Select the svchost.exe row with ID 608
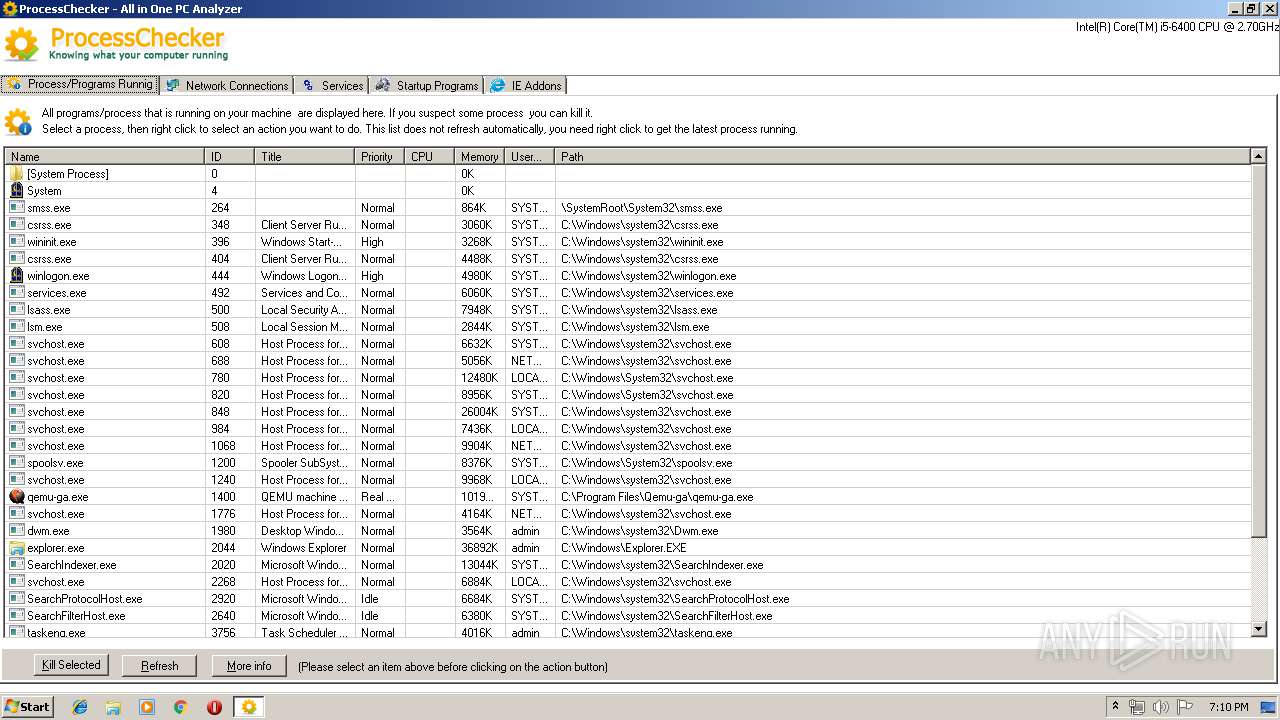 (x=628, y=344)
